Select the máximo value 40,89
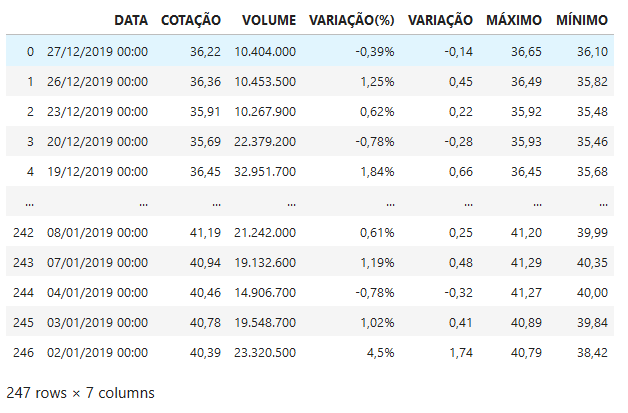628x413 pixels. tap(524, 322)
